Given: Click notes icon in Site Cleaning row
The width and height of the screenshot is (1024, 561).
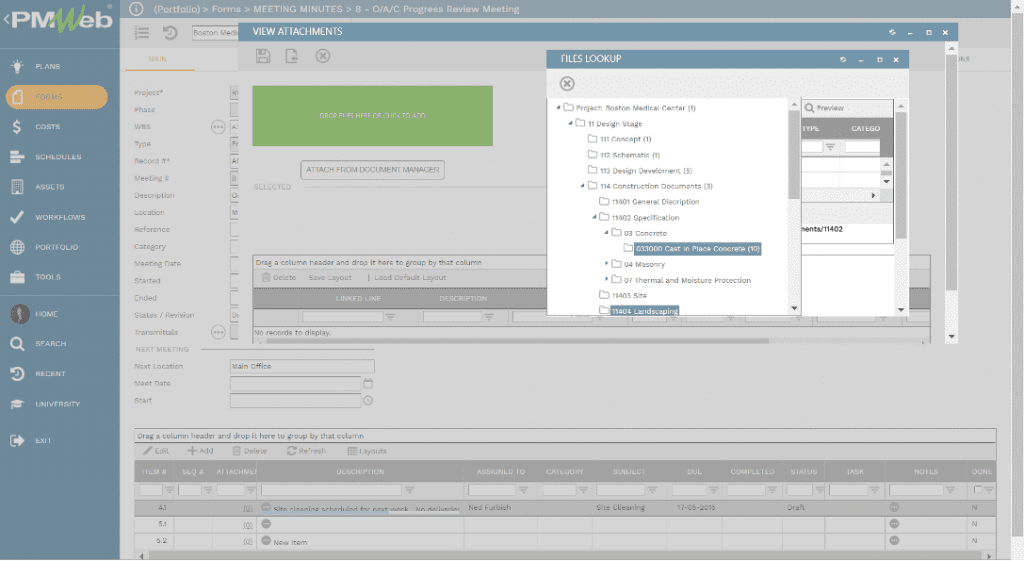Looking at the screenshot, I should (894, 507).
